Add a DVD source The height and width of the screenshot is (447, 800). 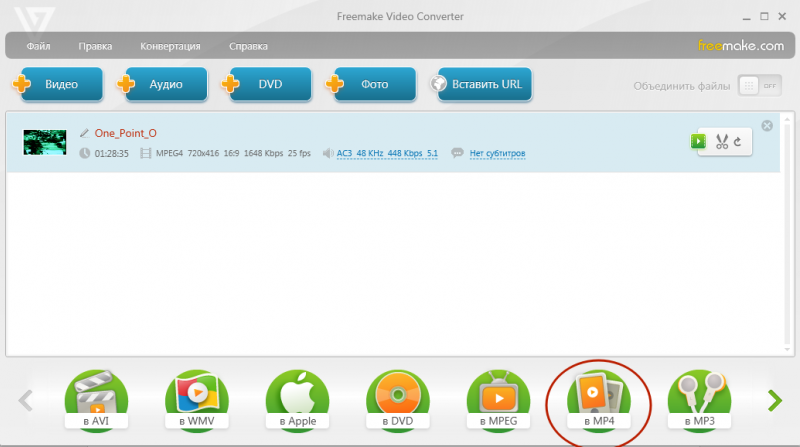[x=267, y=84]
